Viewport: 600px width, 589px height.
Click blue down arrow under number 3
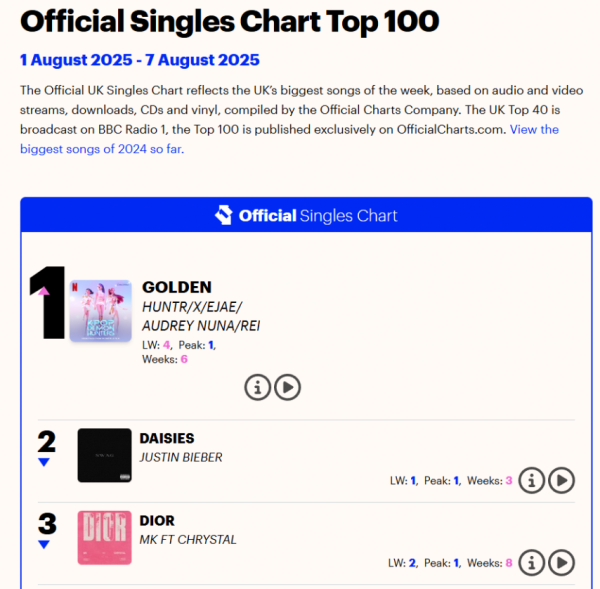[44, 544]
